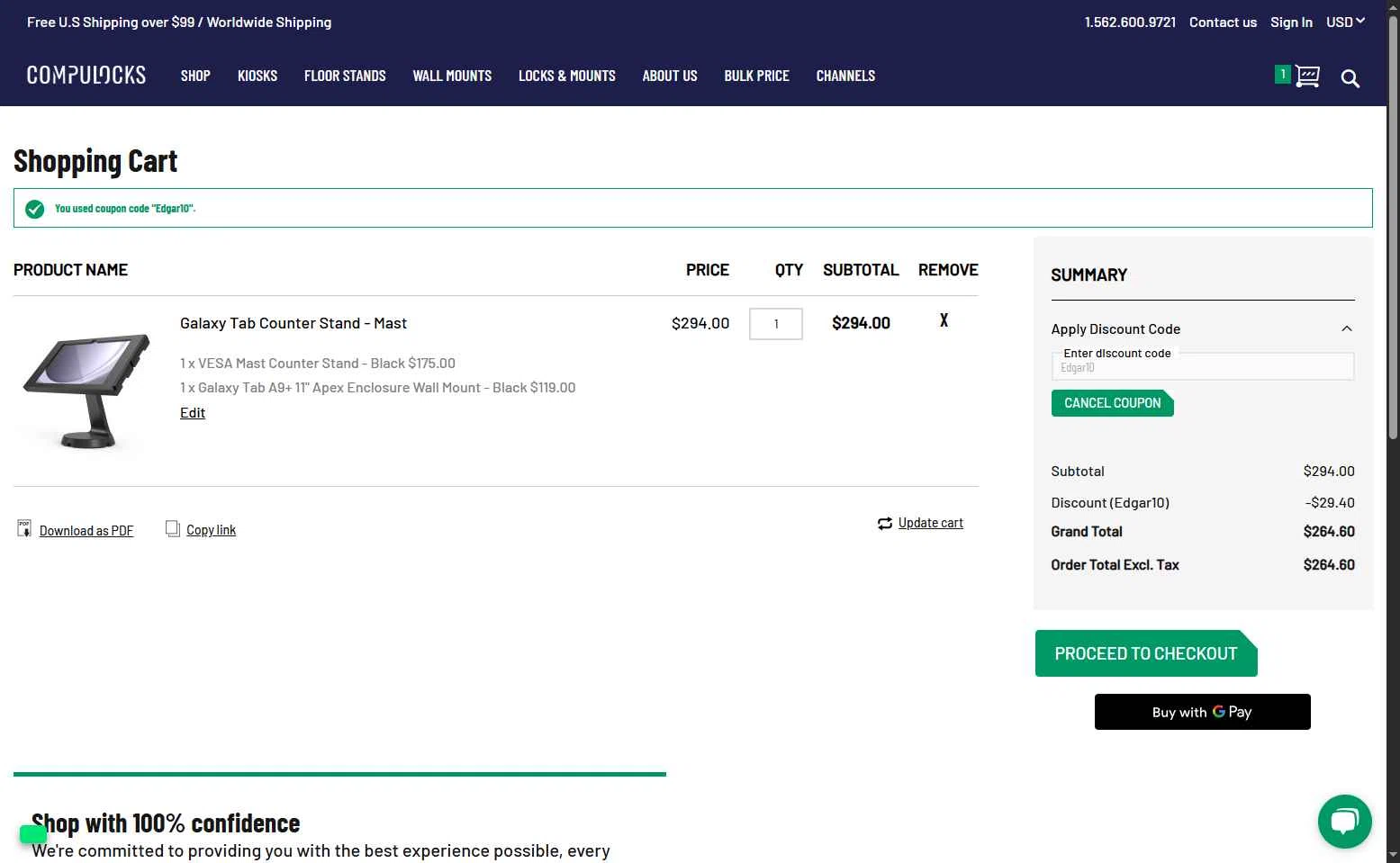Open Galaxy Tab Counter Stand - Mast product
Image resolution: width=1400 pixels, height=863 pixels.
coord(294,323)
